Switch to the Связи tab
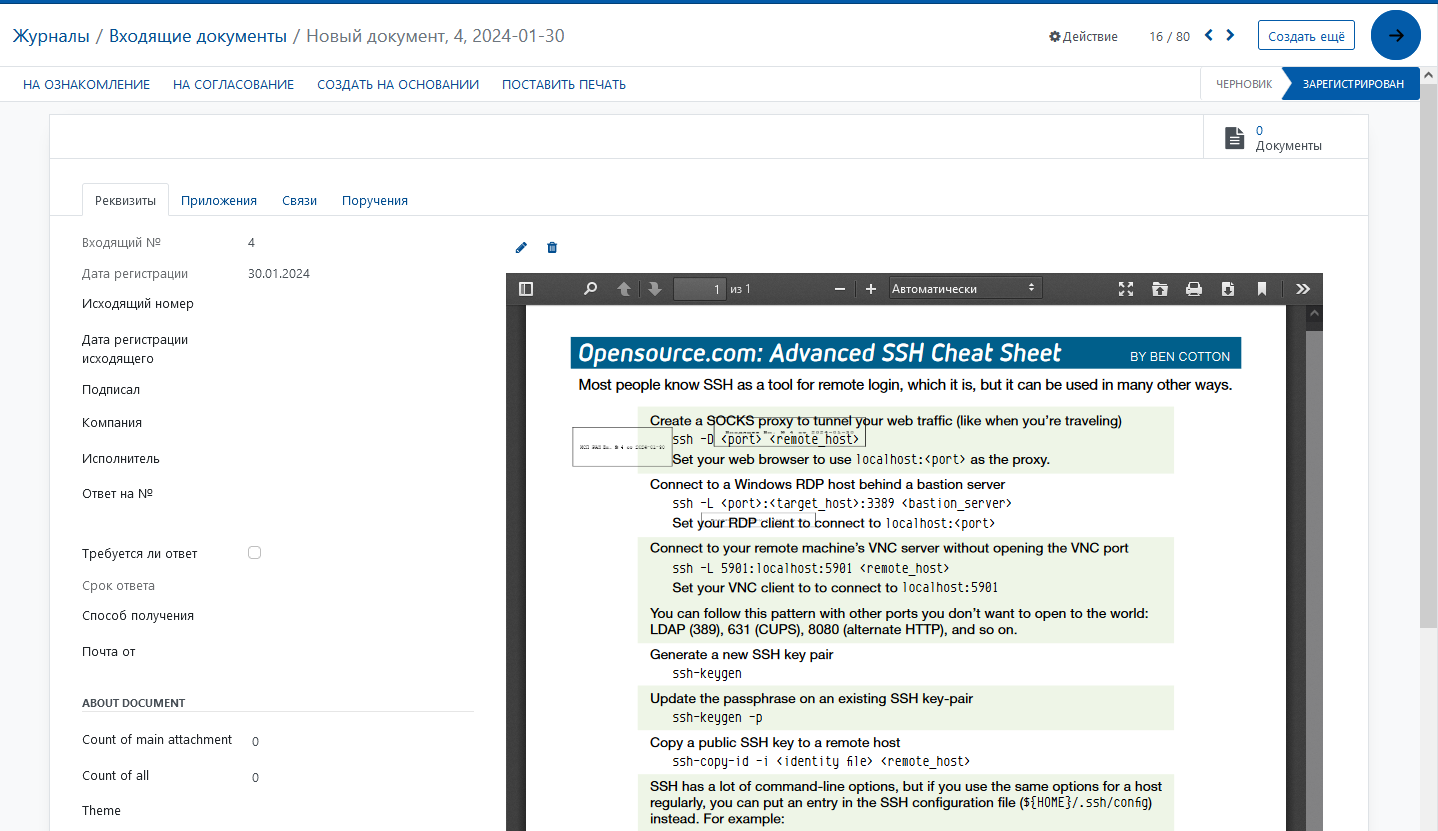Screen dimensions: 1438x831 pos(299,200)
